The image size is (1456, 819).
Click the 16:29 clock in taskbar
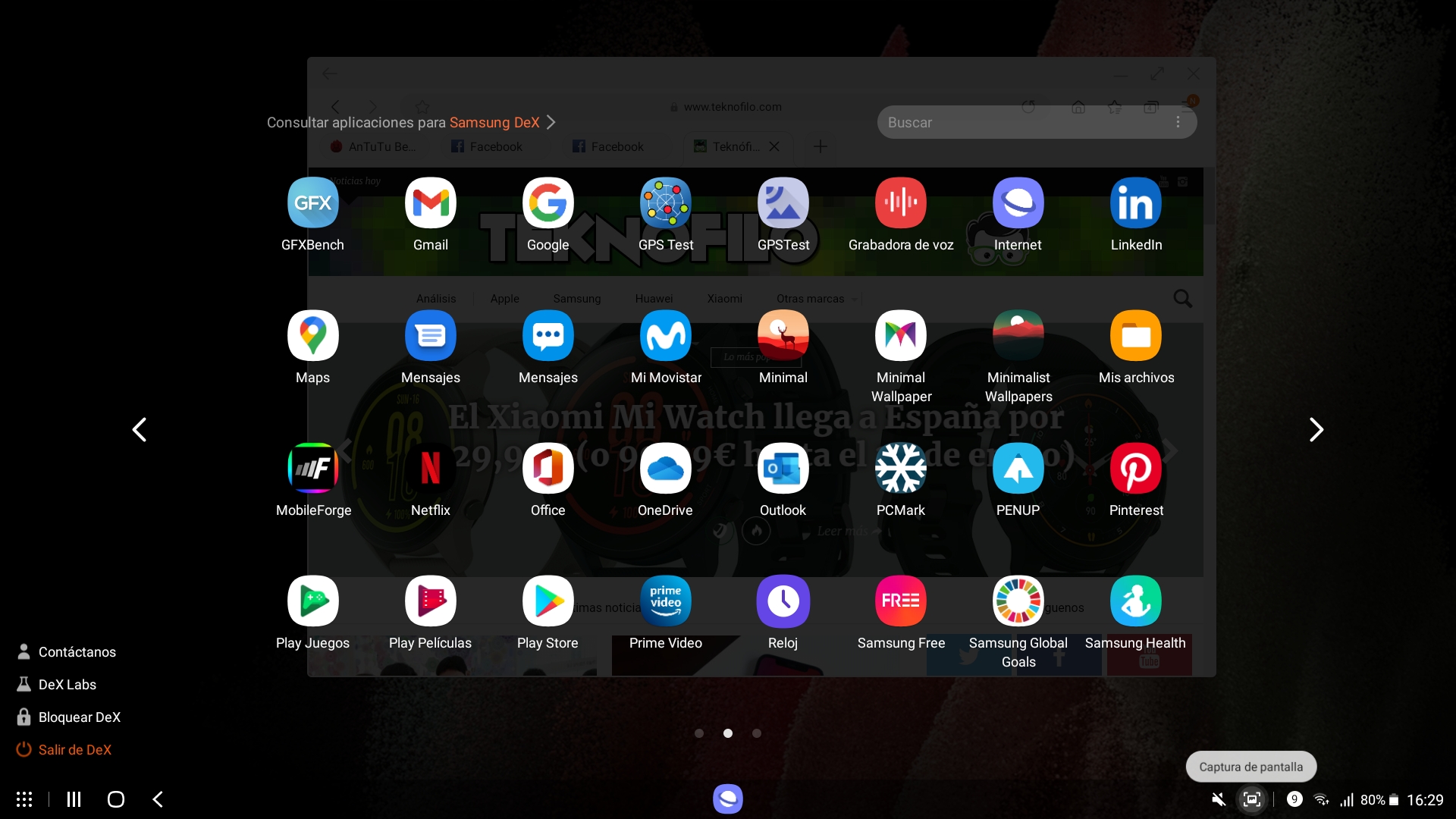1425,800
